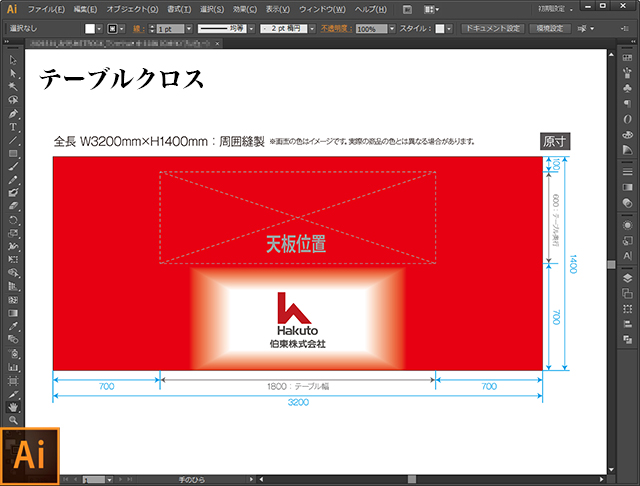Viewport: 640px width, 486px height.
Task: Select the Eyedropper tool
Action: (x=13, y=326)
